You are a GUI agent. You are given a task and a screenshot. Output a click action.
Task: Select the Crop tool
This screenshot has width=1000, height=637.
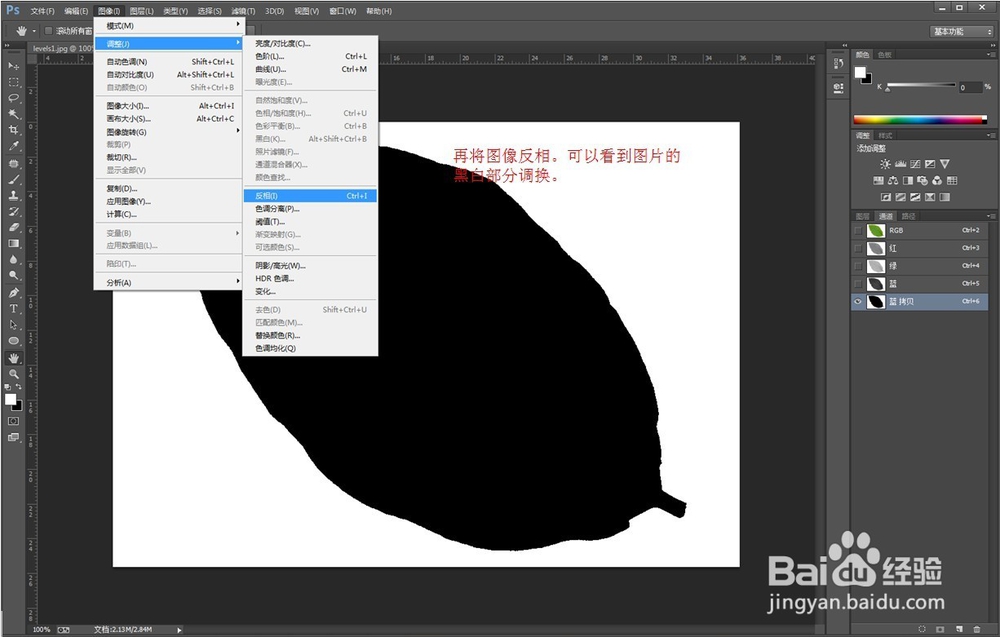point(13,130)
